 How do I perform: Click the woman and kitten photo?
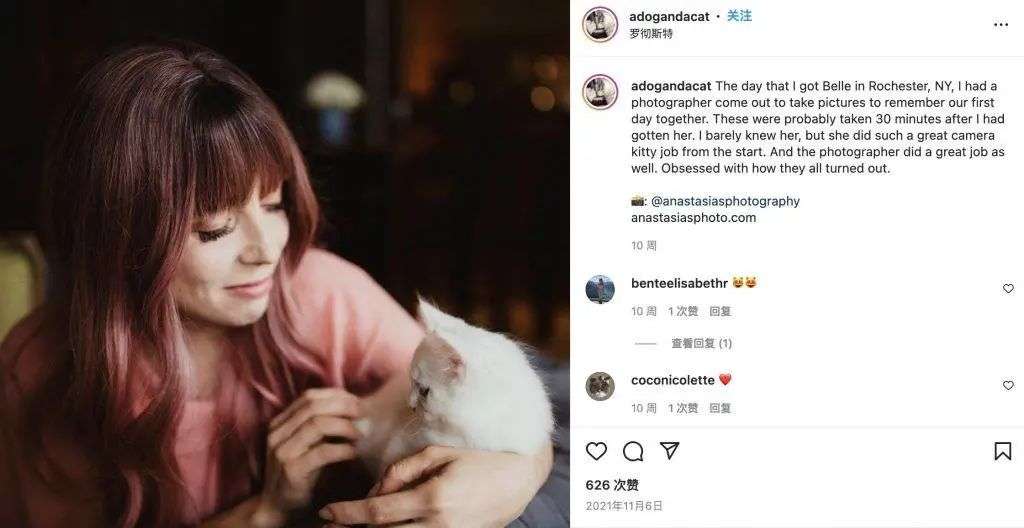coord(285,264)
